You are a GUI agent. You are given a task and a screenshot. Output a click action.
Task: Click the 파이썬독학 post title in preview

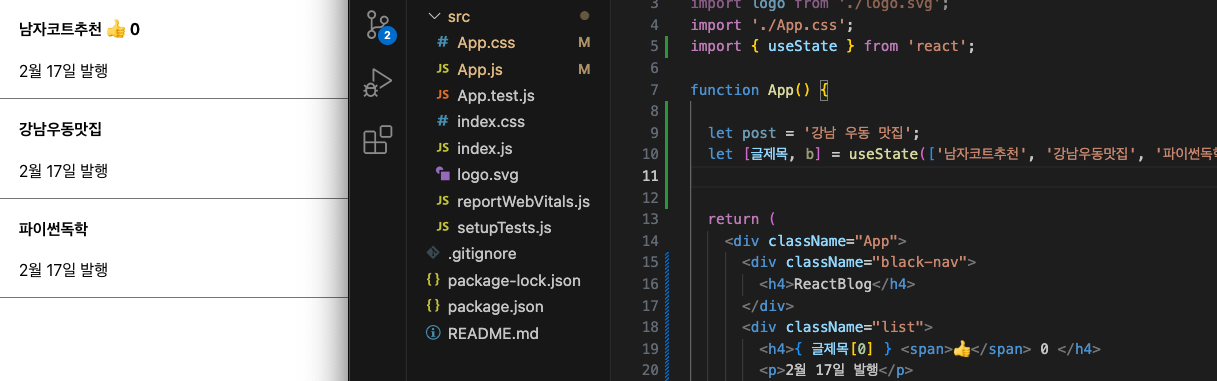click(53, 228)
